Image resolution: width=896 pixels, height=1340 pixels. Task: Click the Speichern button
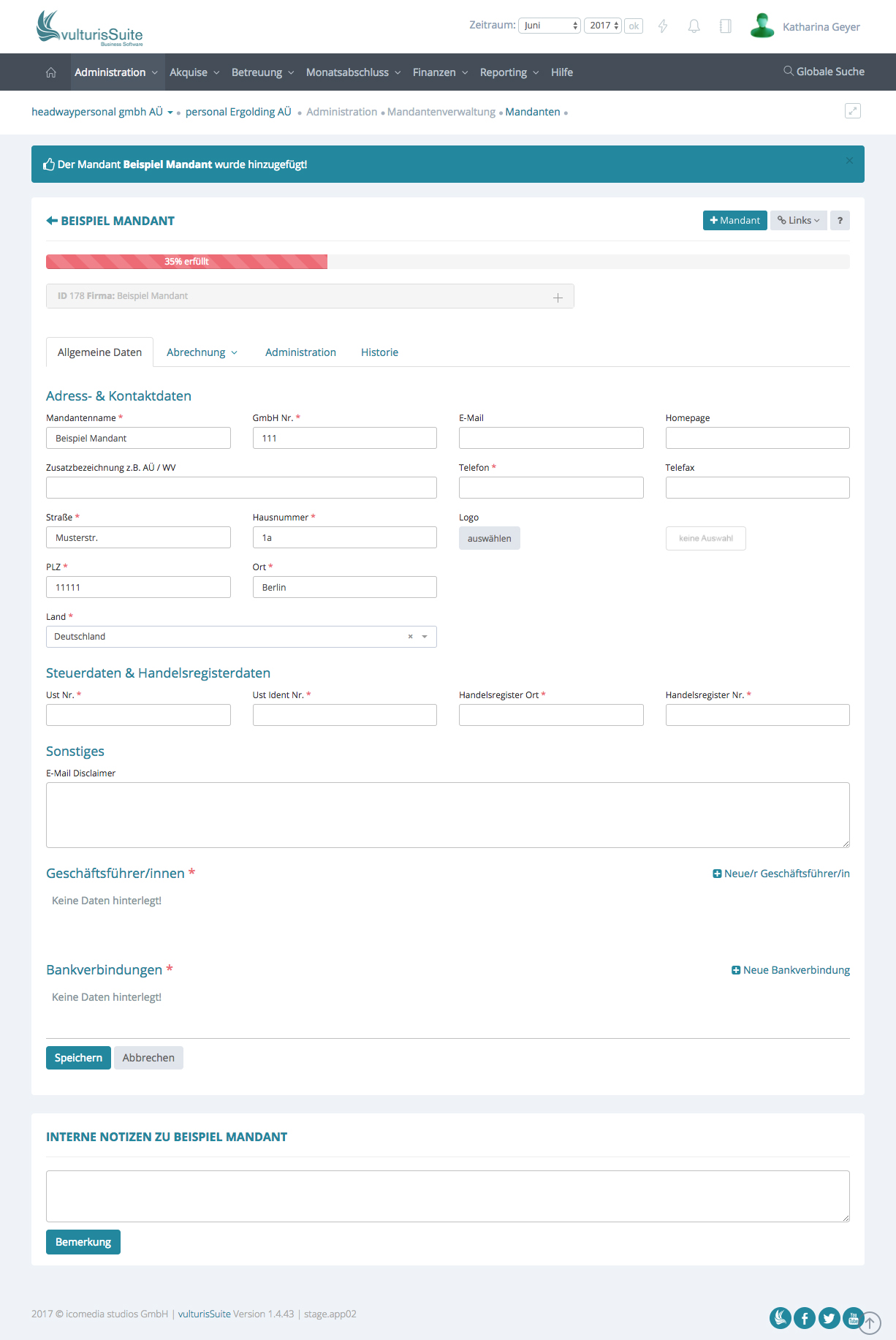click(78, 1058)
